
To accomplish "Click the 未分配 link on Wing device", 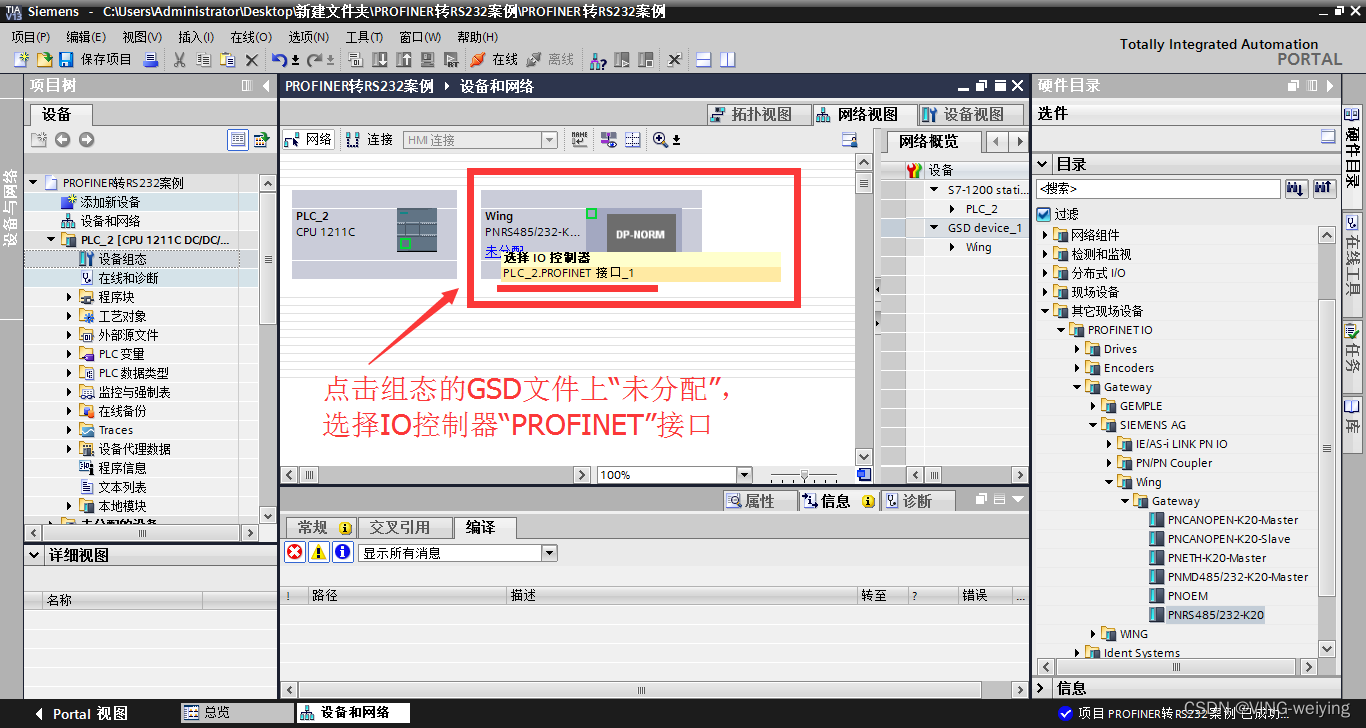I will pyautogui.click(x=503, y=250).
